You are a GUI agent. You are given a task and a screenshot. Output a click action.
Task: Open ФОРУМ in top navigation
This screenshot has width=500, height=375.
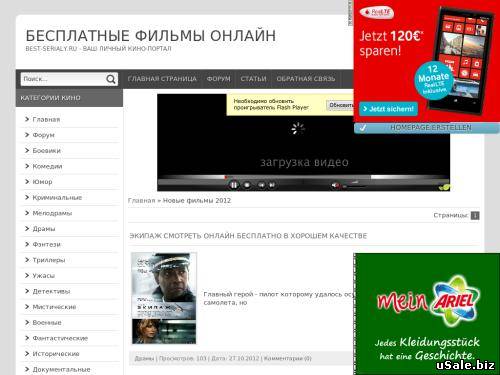click(x=218, y=79)
